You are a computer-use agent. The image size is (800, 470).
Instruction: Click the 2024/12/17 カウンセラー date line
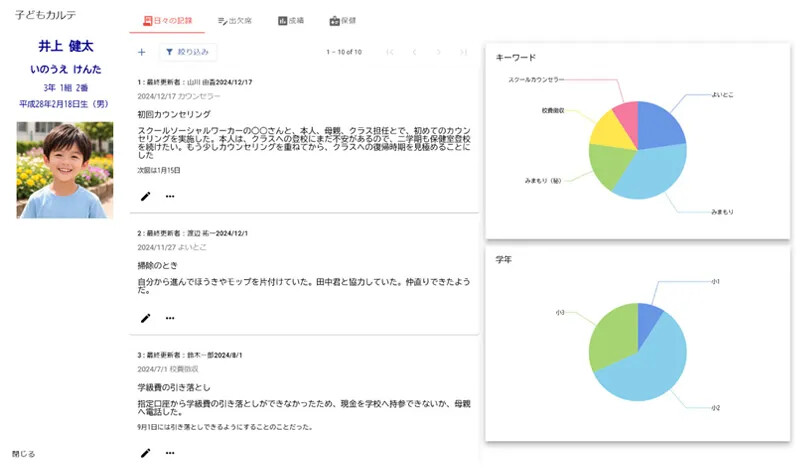tap(179, 96)
